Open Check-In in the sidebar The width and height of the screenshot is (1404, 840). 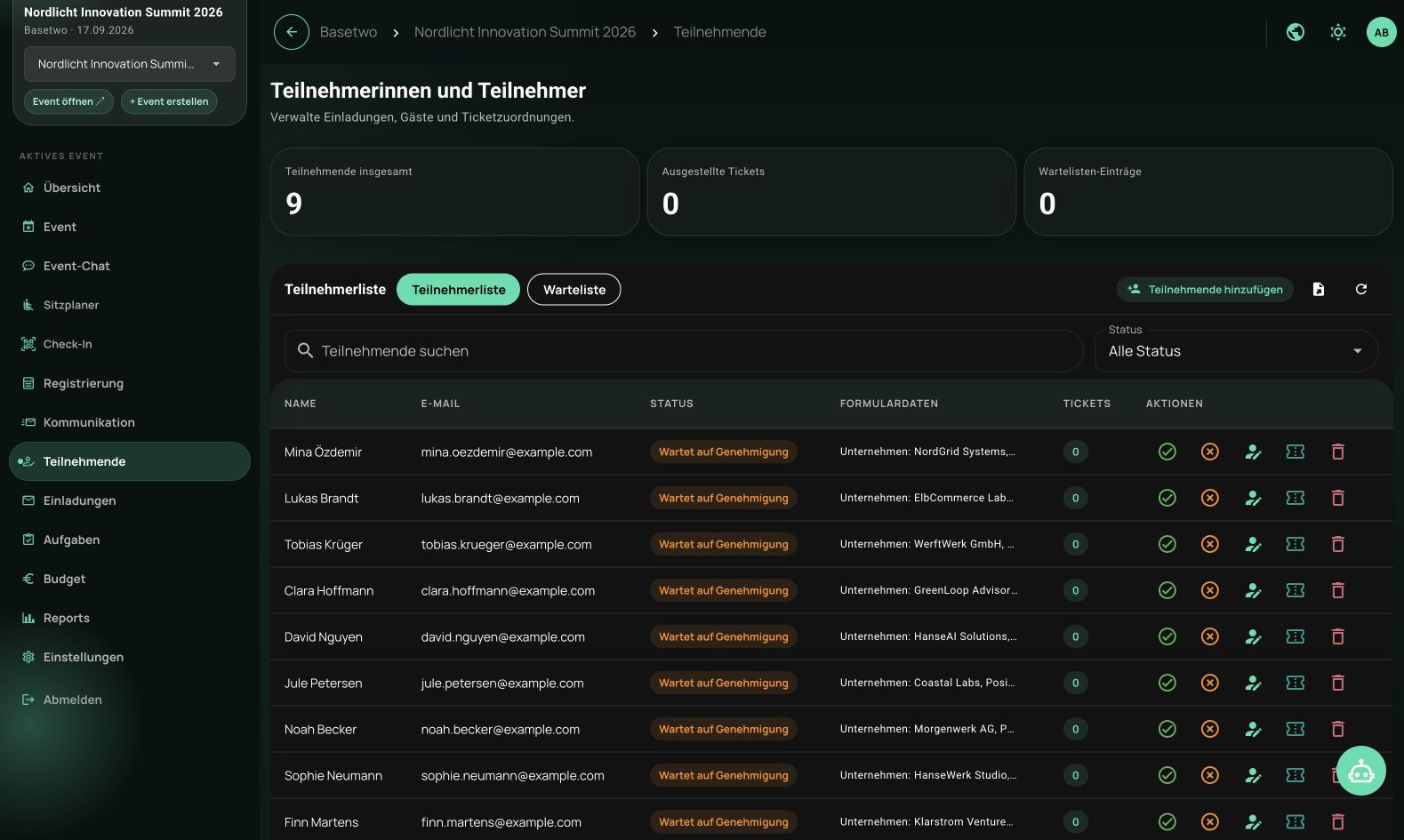point(130,344)
